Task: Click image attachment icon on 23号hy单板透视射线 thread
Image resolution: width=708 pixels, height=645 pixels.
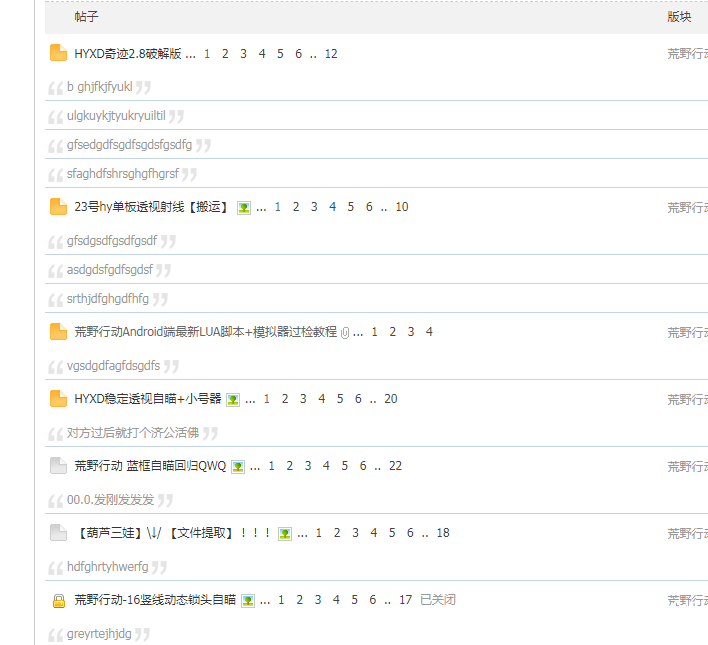Action: click(244, 208)
